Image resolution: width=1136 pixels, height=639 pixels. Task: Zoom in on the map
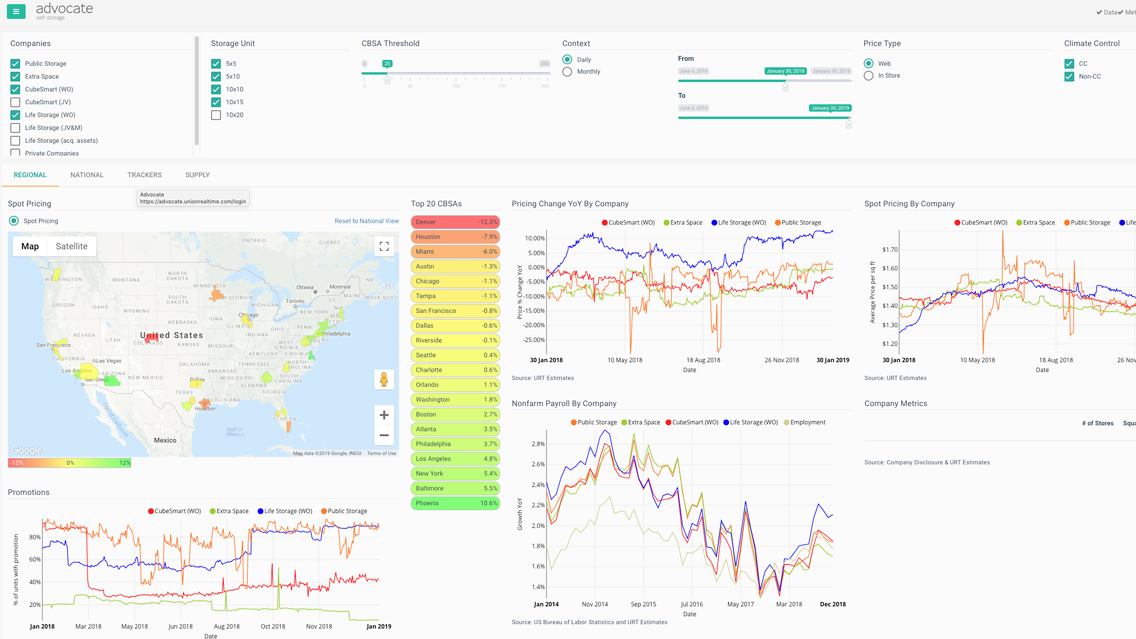point(384,415)
